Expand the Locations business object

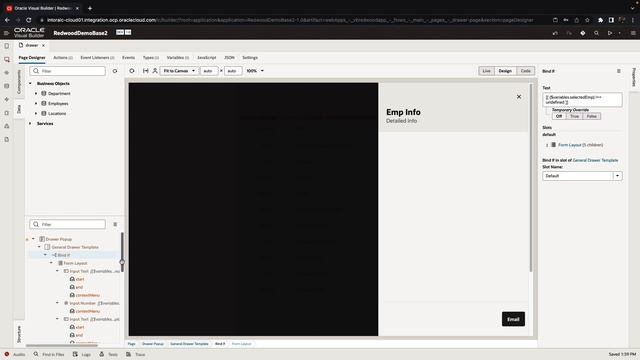(x=36, y=113)
